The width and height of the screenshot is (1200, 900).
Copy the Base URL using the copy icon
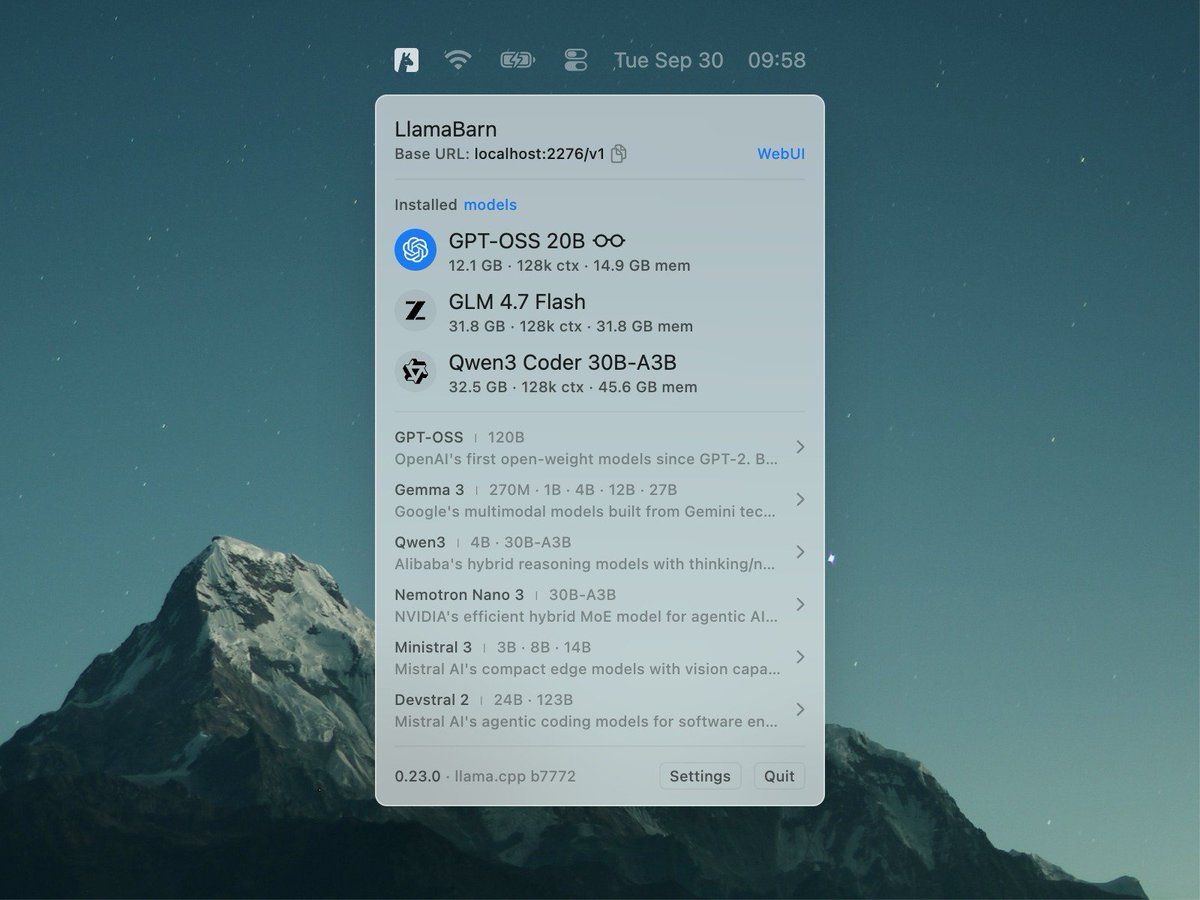pos(618,154)
